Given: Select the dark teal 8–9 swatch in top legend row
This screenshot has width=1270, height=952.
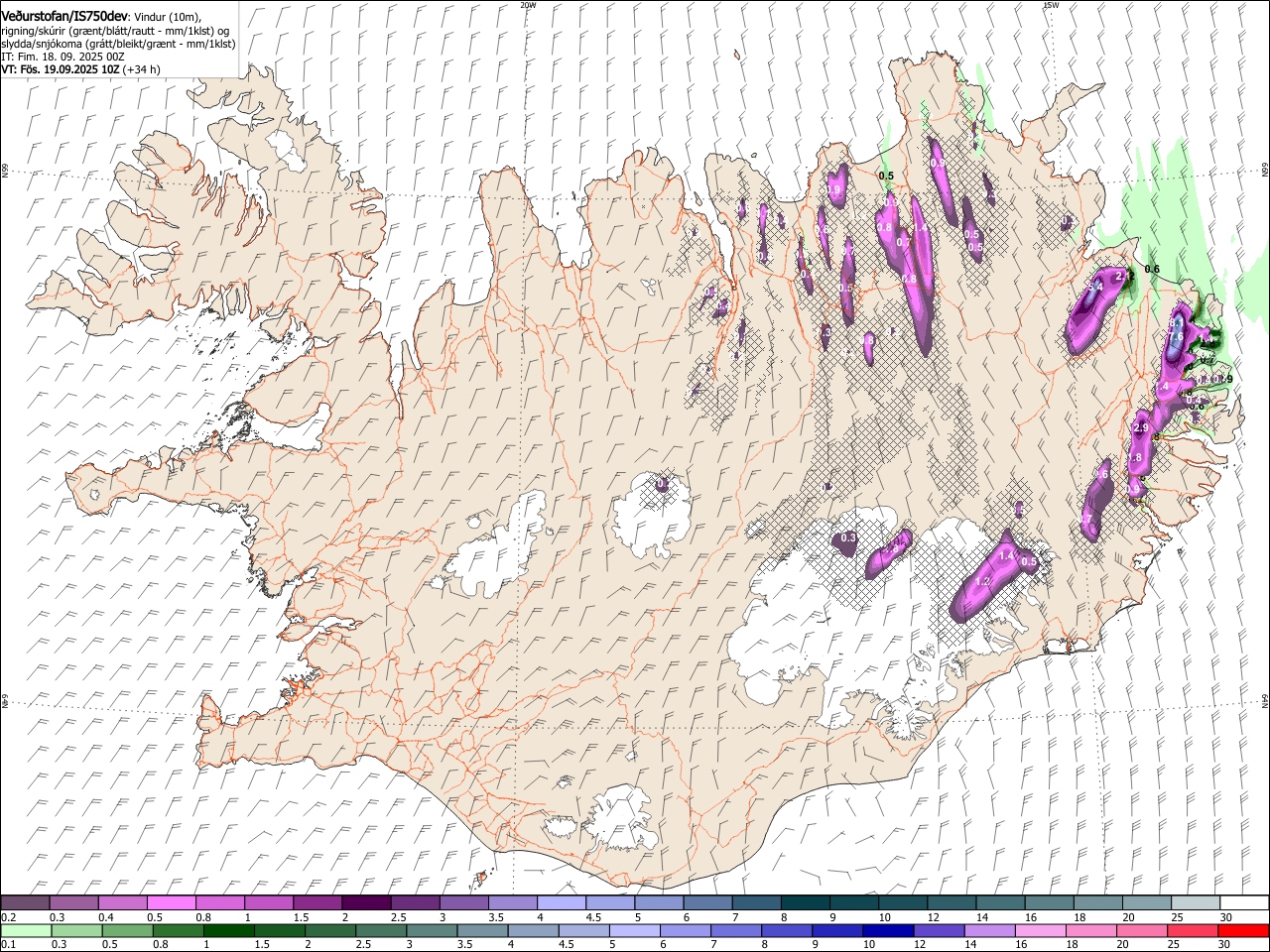Looking at the screenshot, I should click(x=804, y=902).
